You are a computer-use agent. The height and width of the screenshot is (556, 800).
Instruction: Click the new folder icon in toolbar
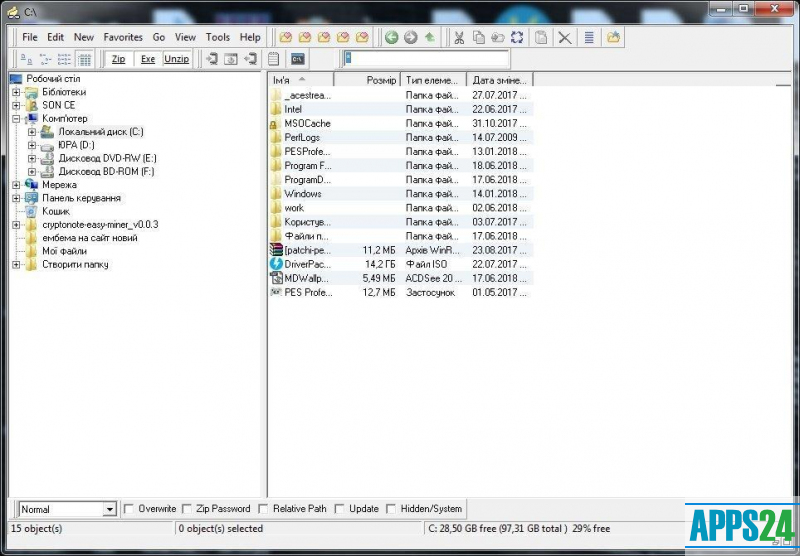[613, 37]
